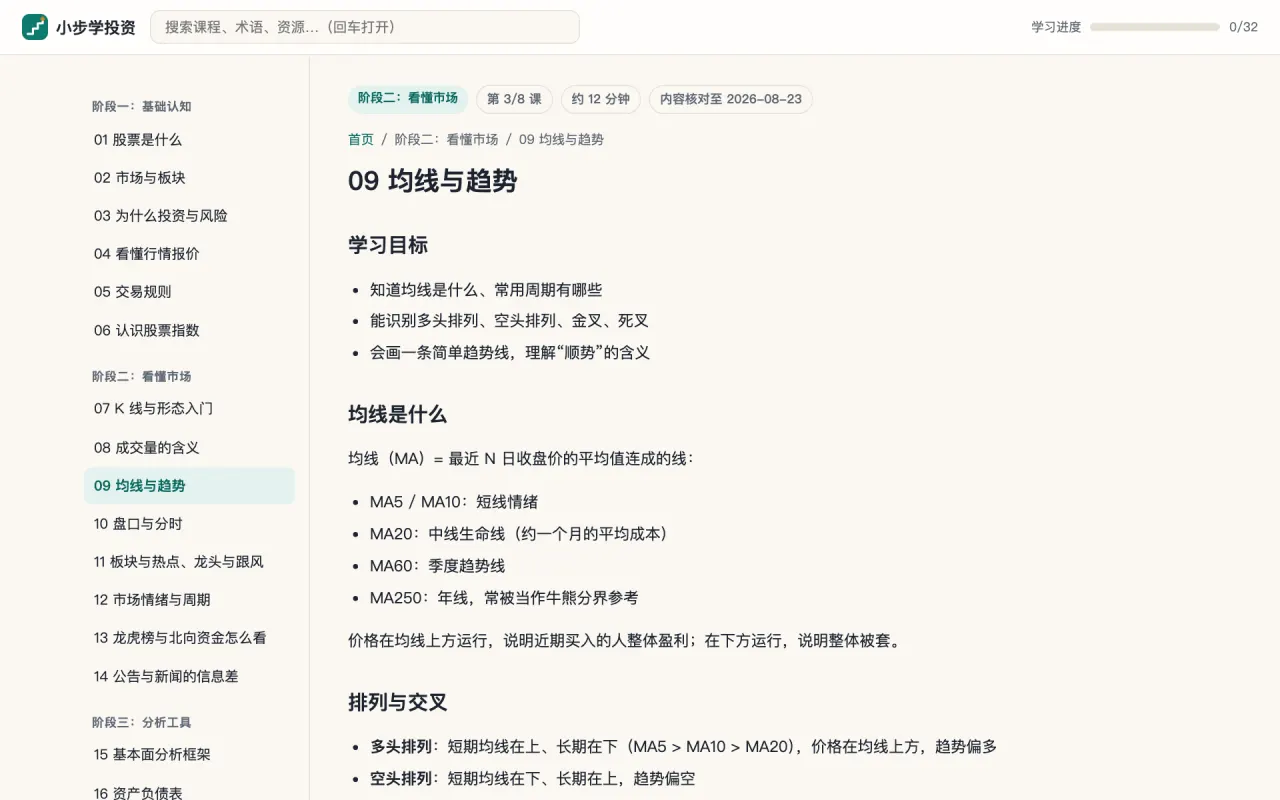This screenshot has height=800, width=1280.
Task: Select lesson 13 龙虎榜与北向资金怎么看
Action: pyautogui.click(x=189, y=638)
